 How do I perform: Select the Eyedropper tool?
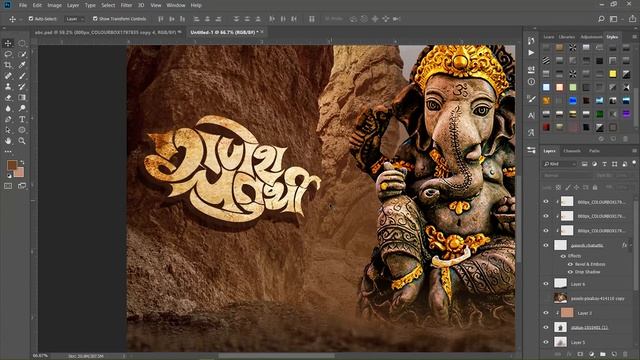click(x=22, y=65)
